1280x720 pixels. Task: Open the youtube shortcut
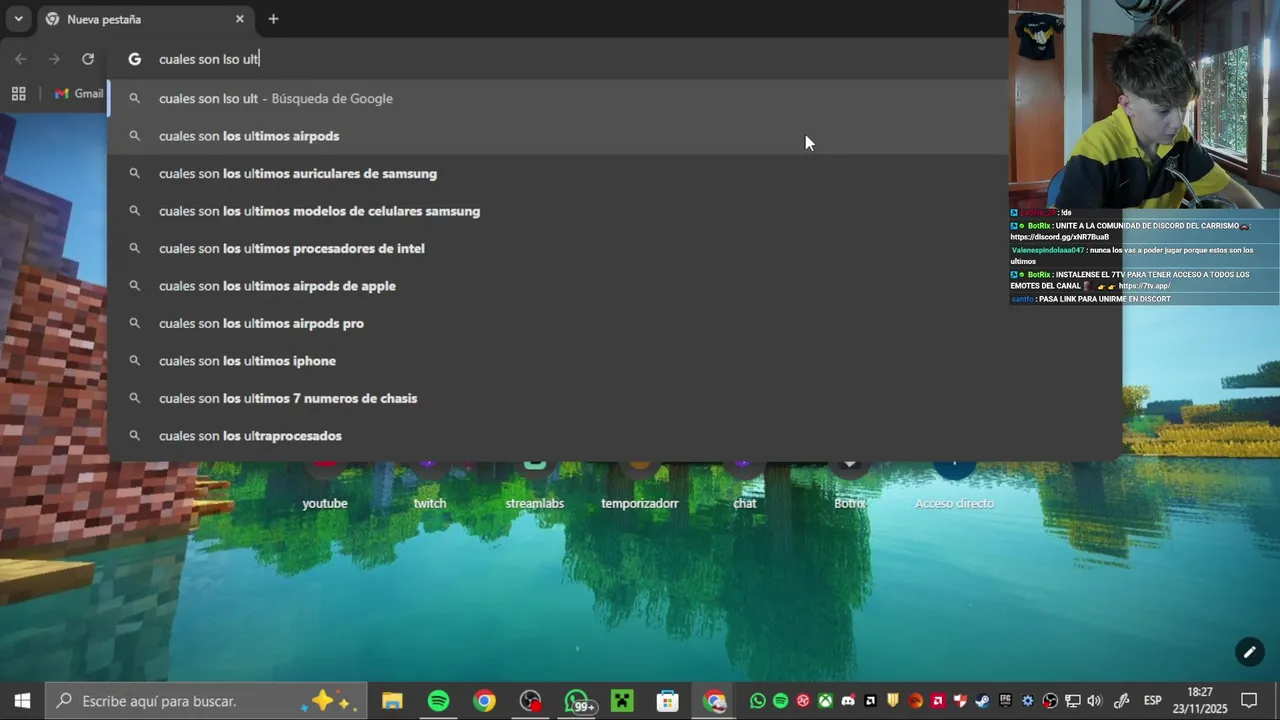[x=325, y=487]
